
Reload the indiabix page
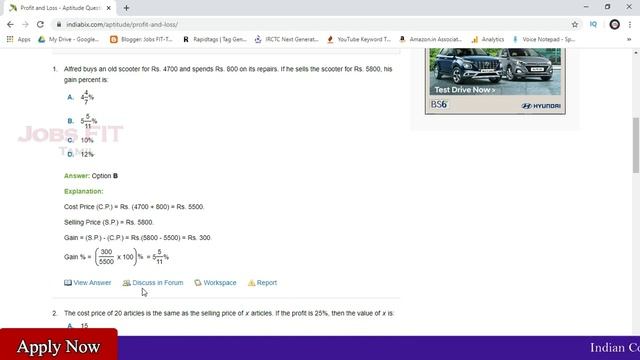(40, 24)
